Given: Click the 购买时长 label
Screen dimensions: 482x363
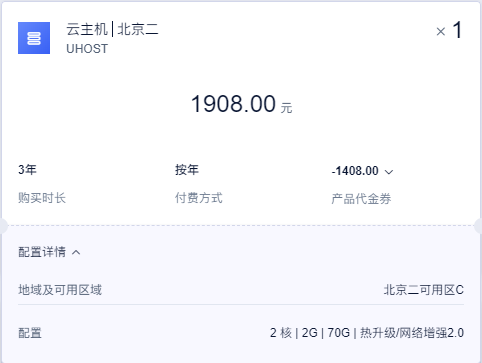Looking at the screenshot, I should (42, 198).
